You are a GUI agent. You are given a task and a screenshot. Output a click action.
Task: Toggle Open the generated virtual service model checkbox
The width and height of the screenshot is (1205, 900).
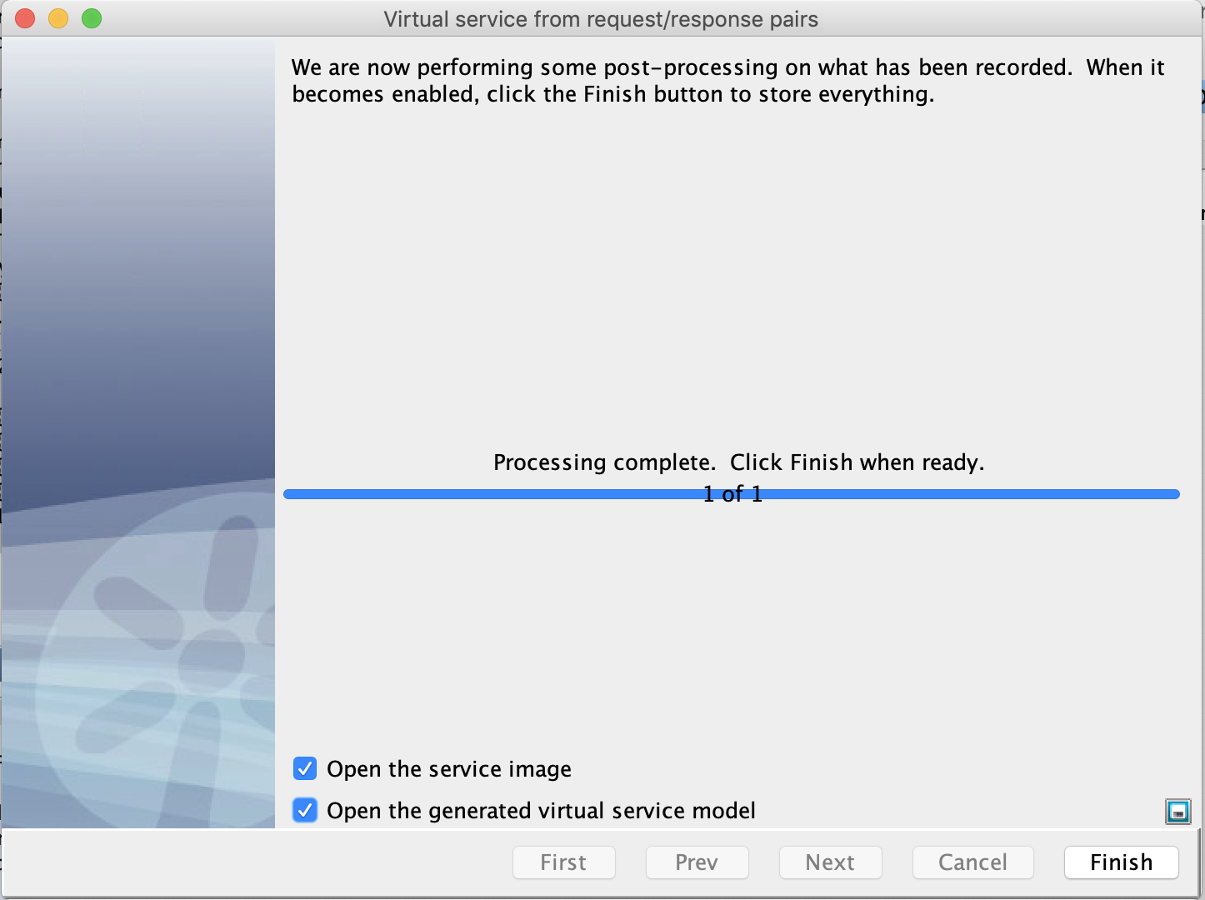click(x=305, y=810)
